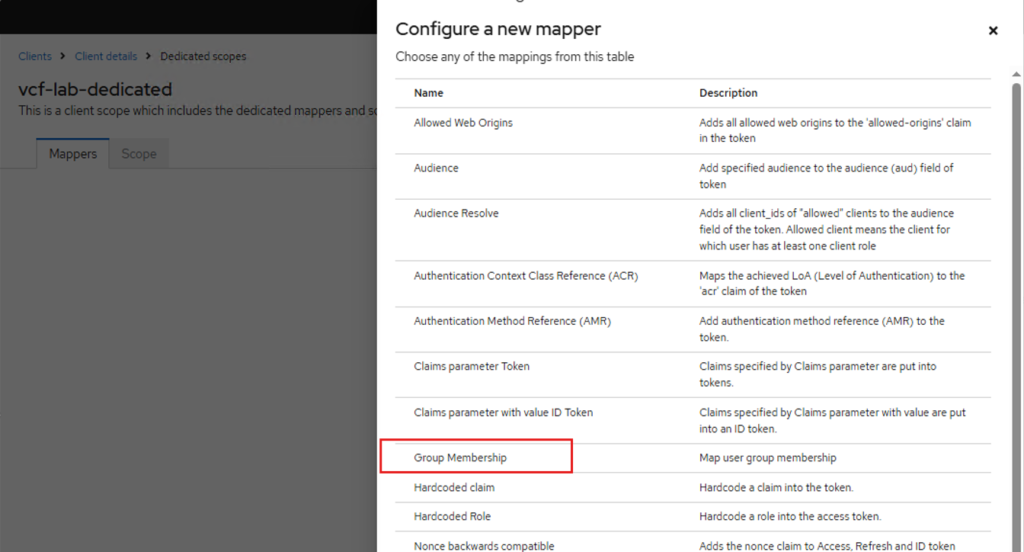Switch to the Scope tab
1024x552 pixels.
point(139,154)
